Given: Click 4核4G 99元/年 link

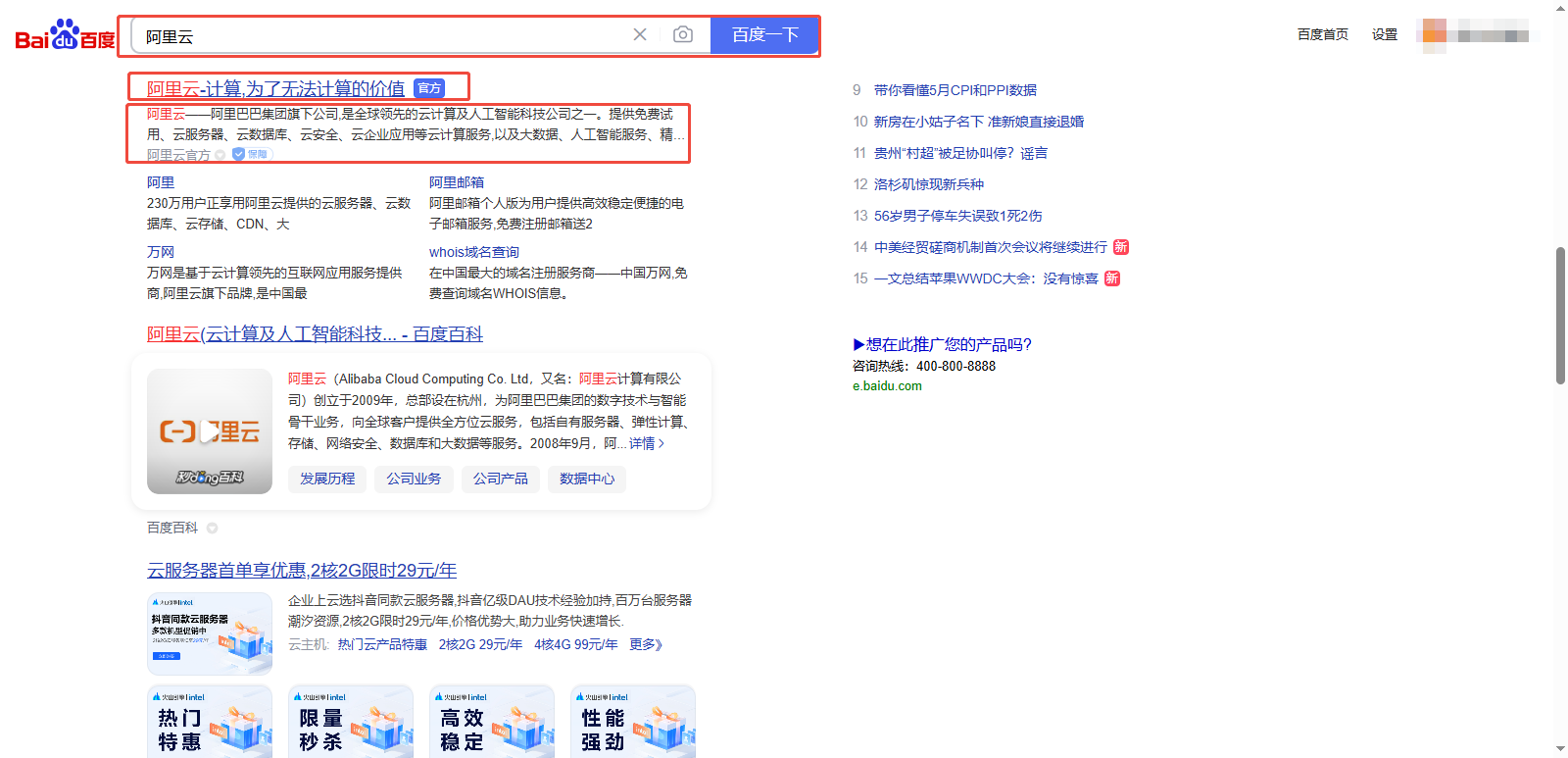Looking at the screenshot, I should click(x=575, y=644).
